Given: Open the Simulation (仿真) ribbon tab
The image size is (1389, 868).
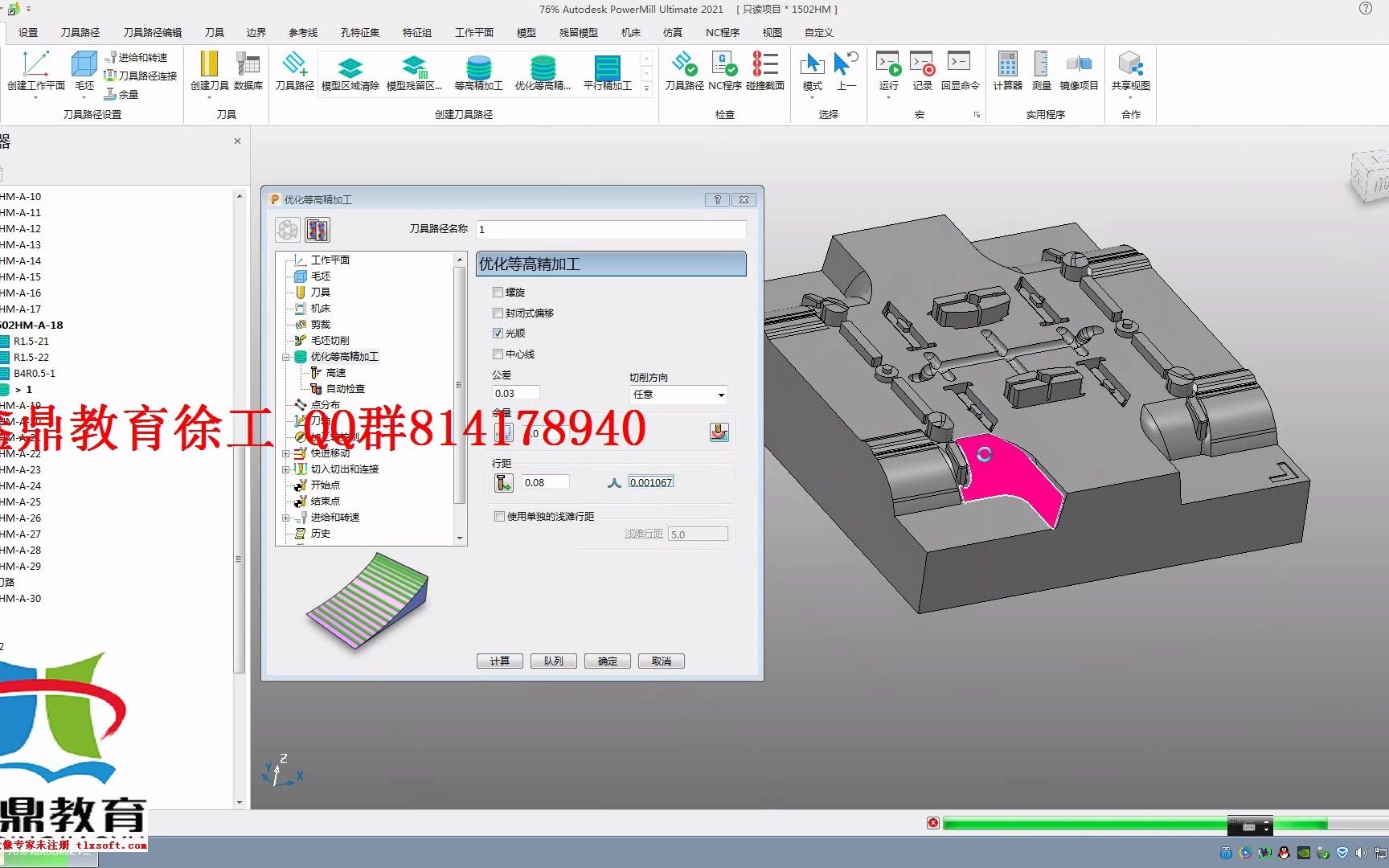Looking at the screenshot, I should [x=673, y=33].
